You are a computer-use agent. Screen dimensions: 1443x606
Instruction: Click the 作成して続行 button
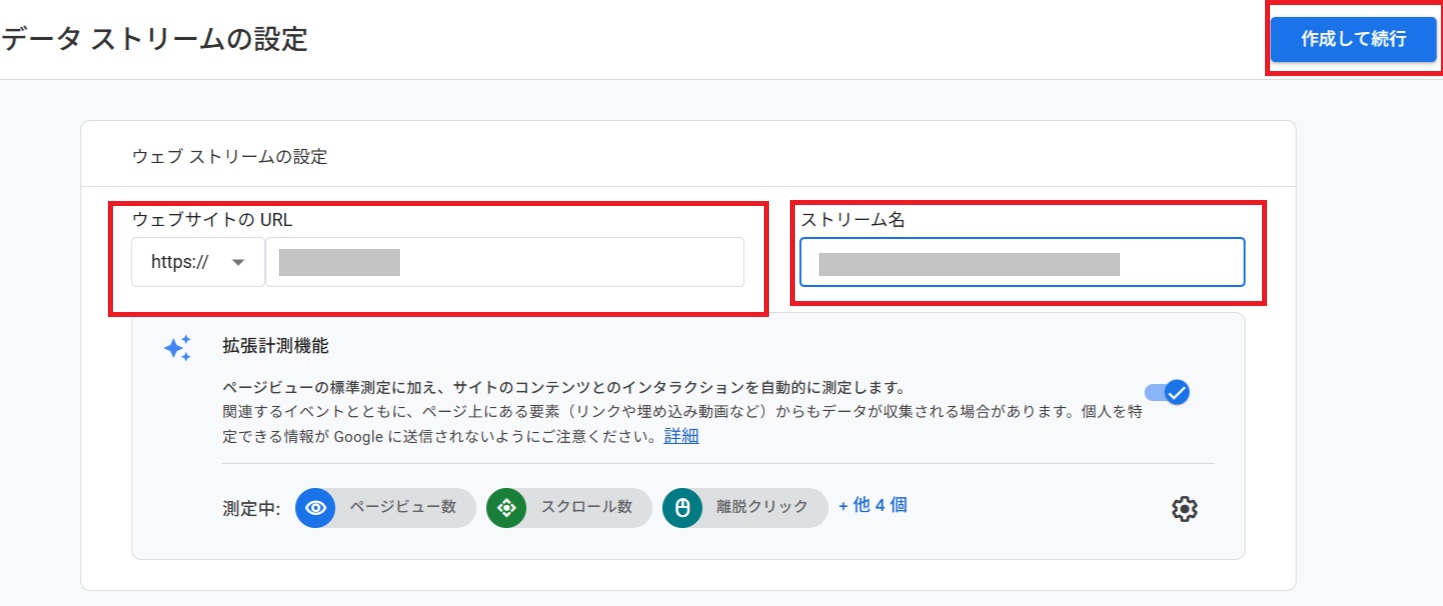1353,39
